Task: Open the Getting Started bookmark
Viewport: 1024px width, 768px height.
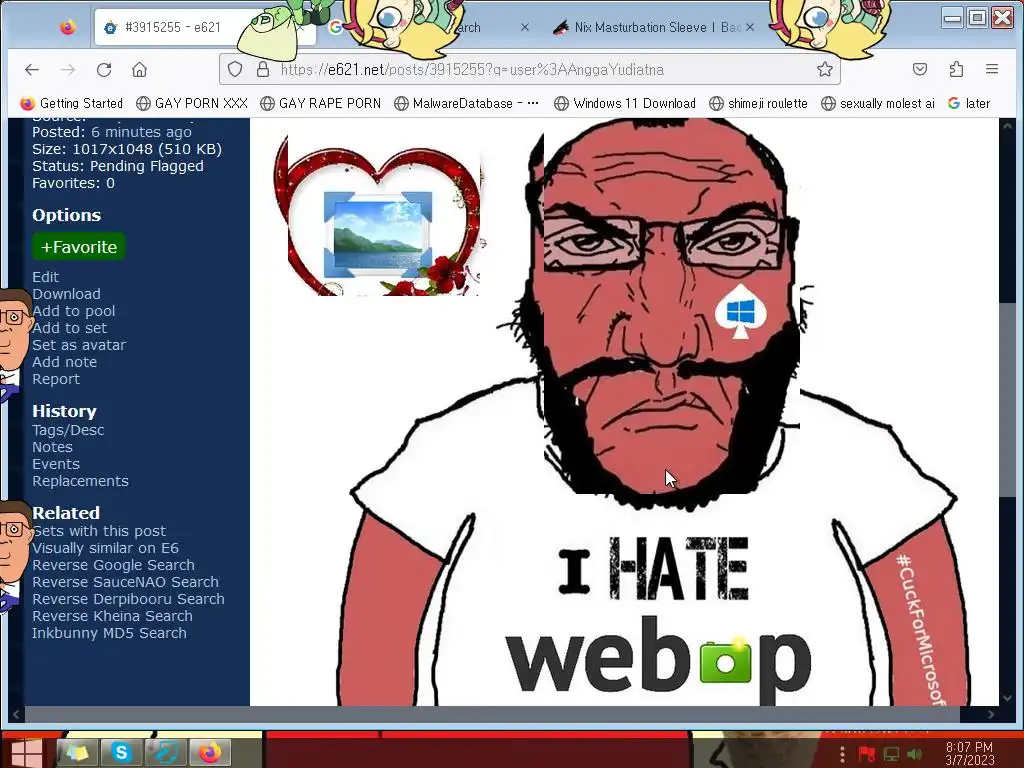Action: [x=71, y=103]
